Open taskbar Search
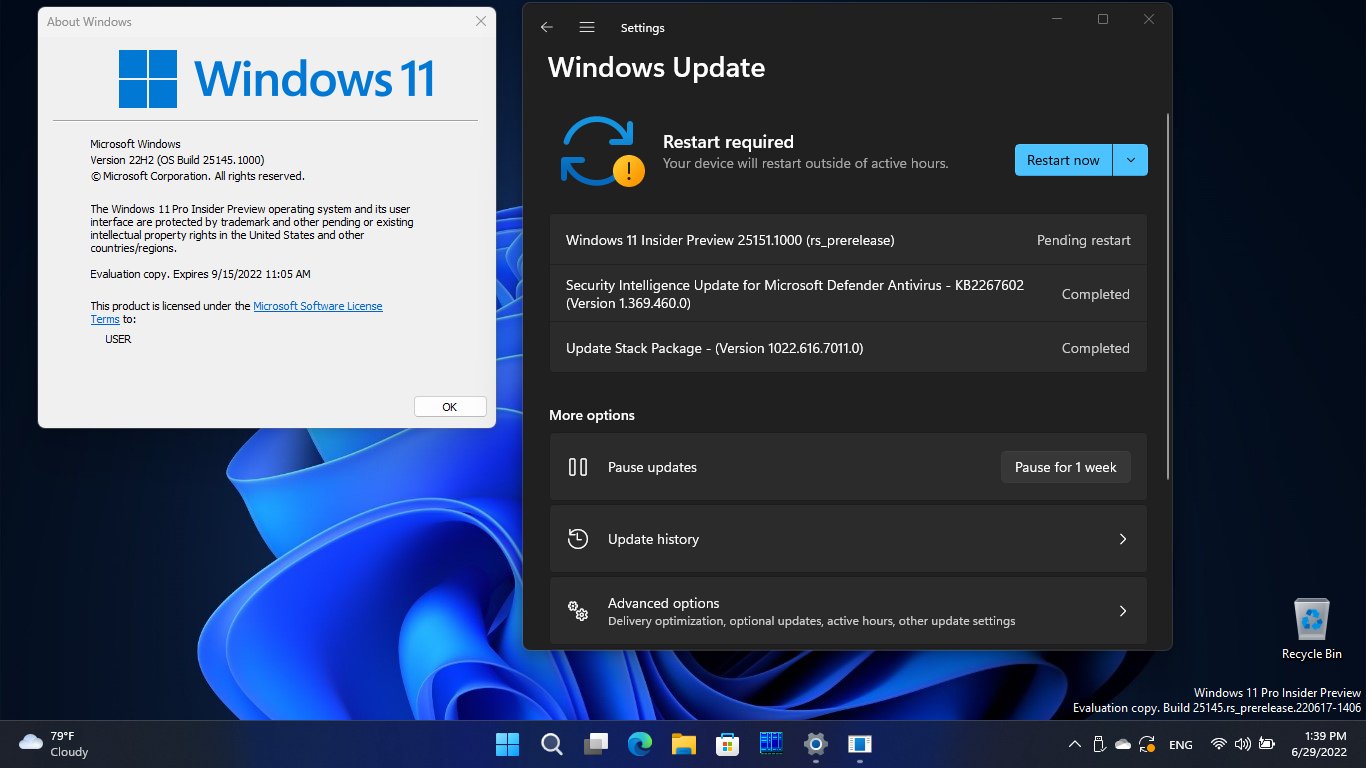The width and height of the screenshot is (1366, 768). click(551, 744)
